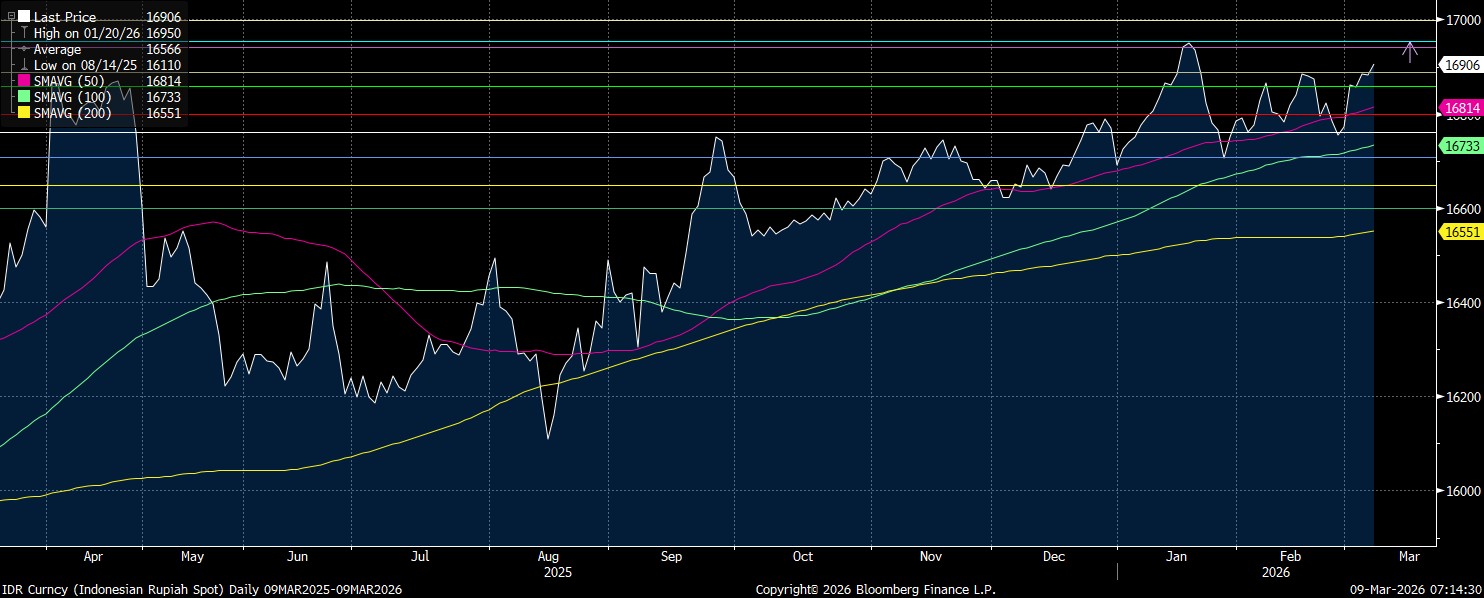Click the 17000 level on price axis
Screen dimensions: 1484x598
[1461, 19]
